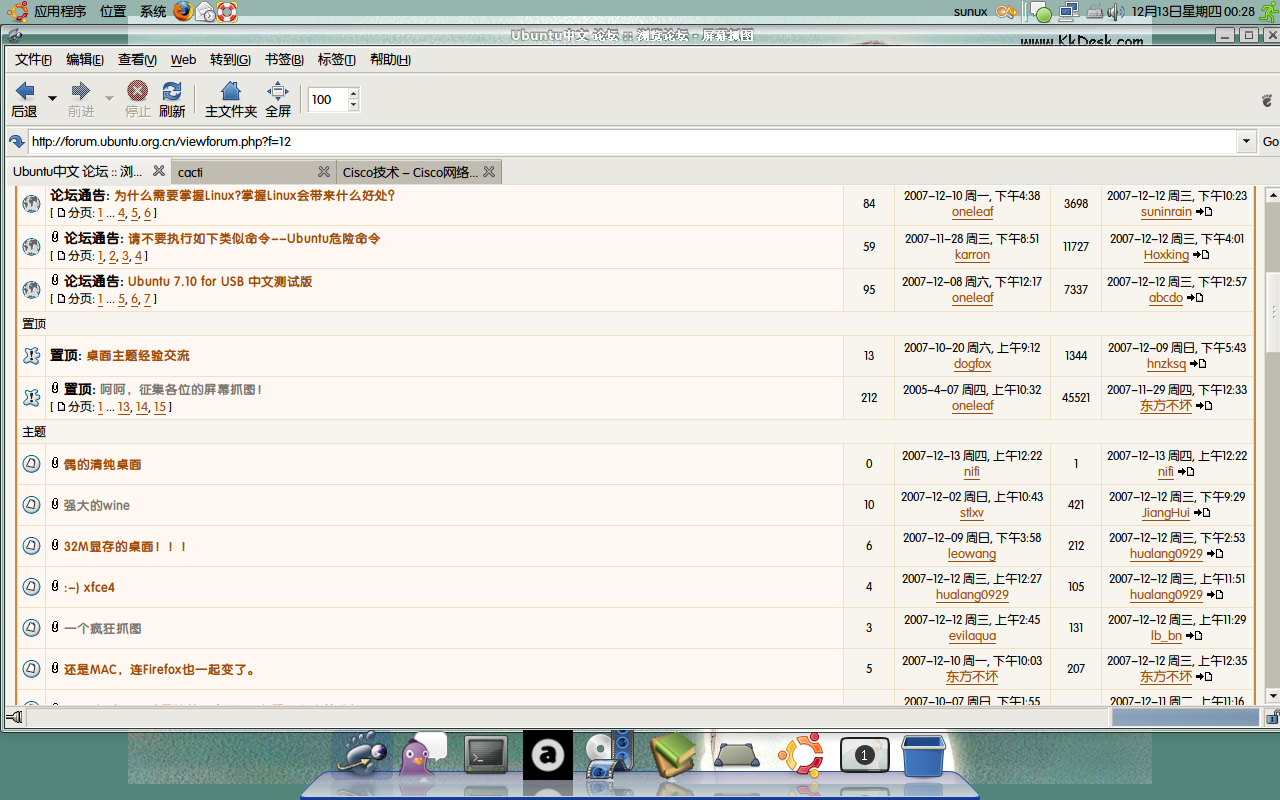The image size is (1280, 800).
Task: Go back with the 后退 arrow button
Action: [x=24, y=99]
